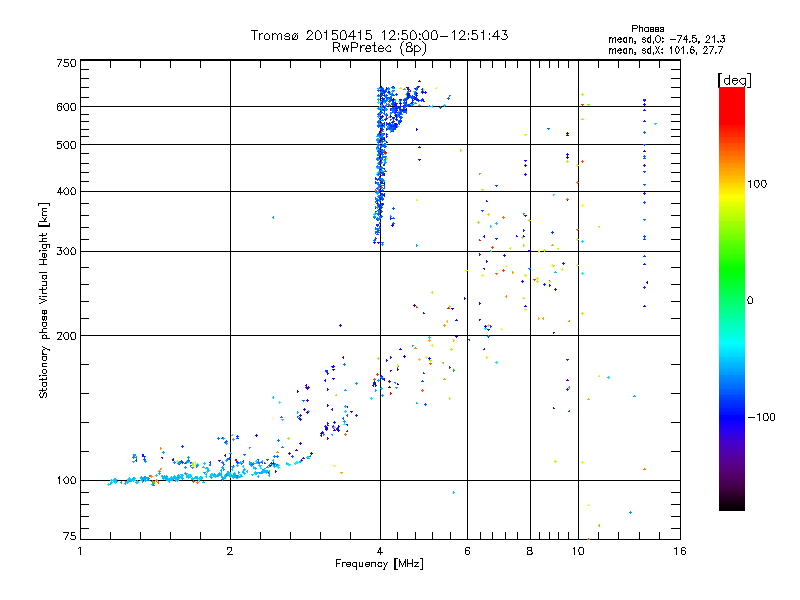Click the x-axis tick label "16"
The width and height of the screenshot is (800, 600).
click(680, 551)
